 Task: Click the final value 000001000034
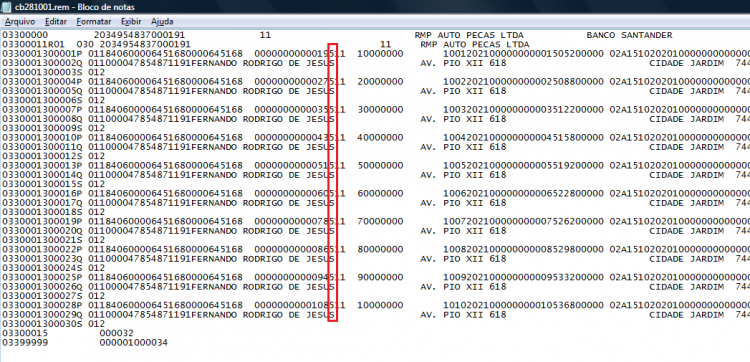134,342
